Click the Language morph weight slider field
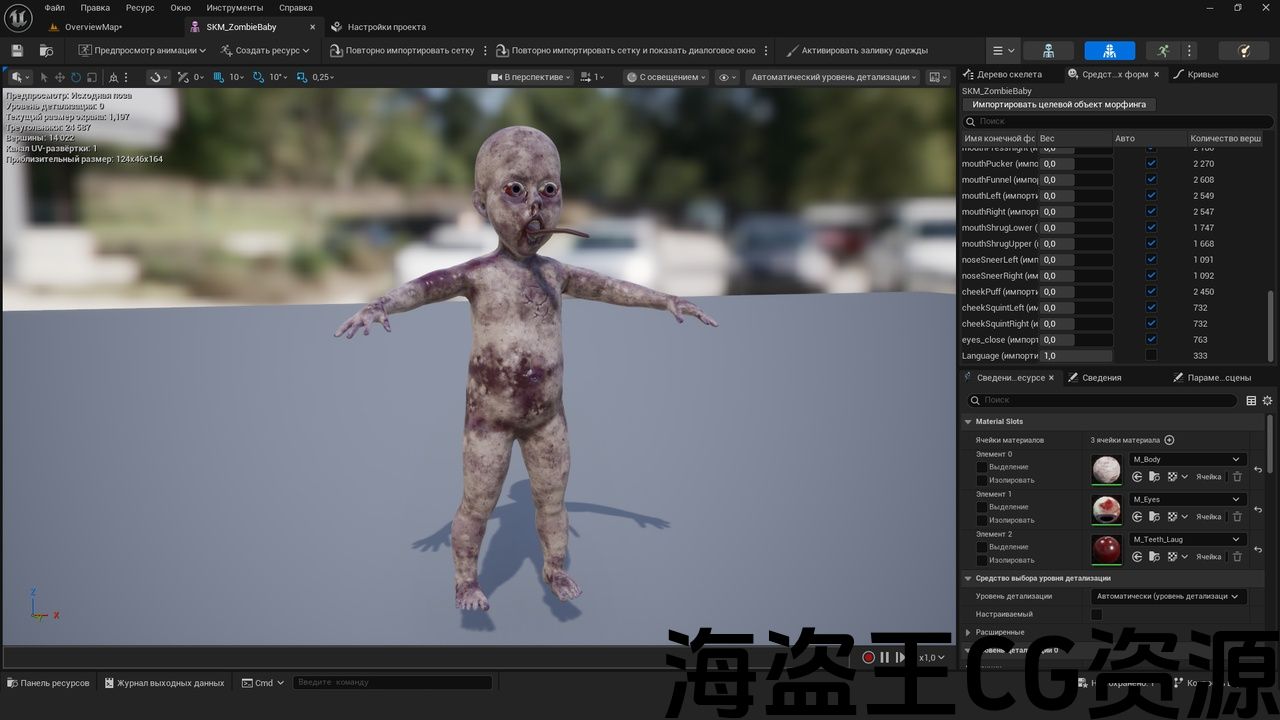Screen dimensions: 1280x720 [1076, 356]
